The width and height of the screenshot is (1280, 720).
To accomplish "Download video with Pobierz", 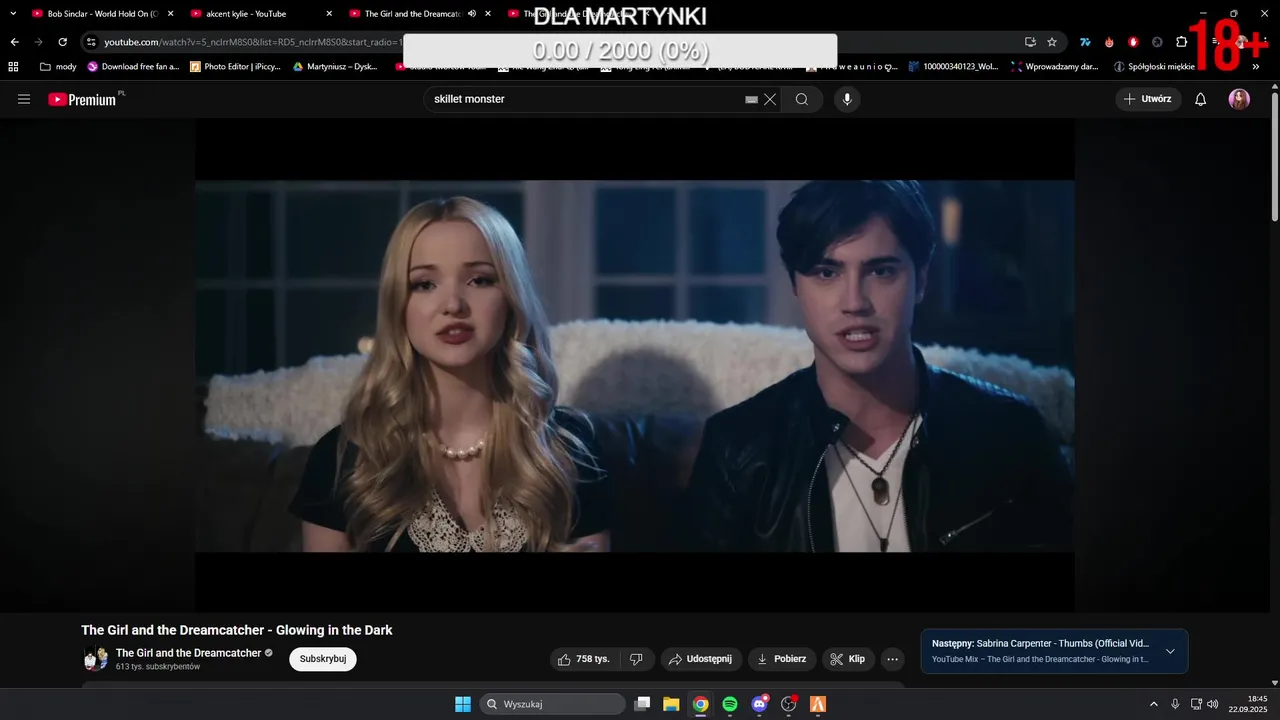I will 782,659.
